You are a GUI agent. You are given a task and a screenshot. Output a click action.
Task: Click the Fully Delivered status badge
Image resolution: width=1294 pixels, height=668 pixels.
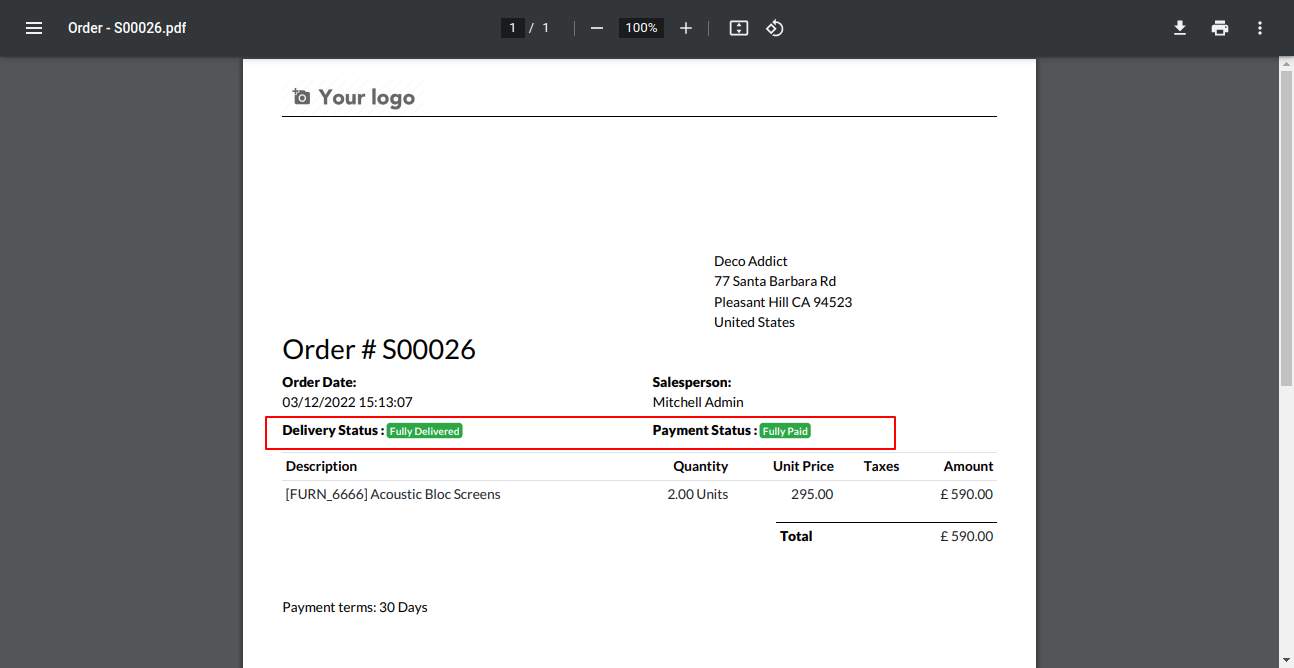point(425,431)
